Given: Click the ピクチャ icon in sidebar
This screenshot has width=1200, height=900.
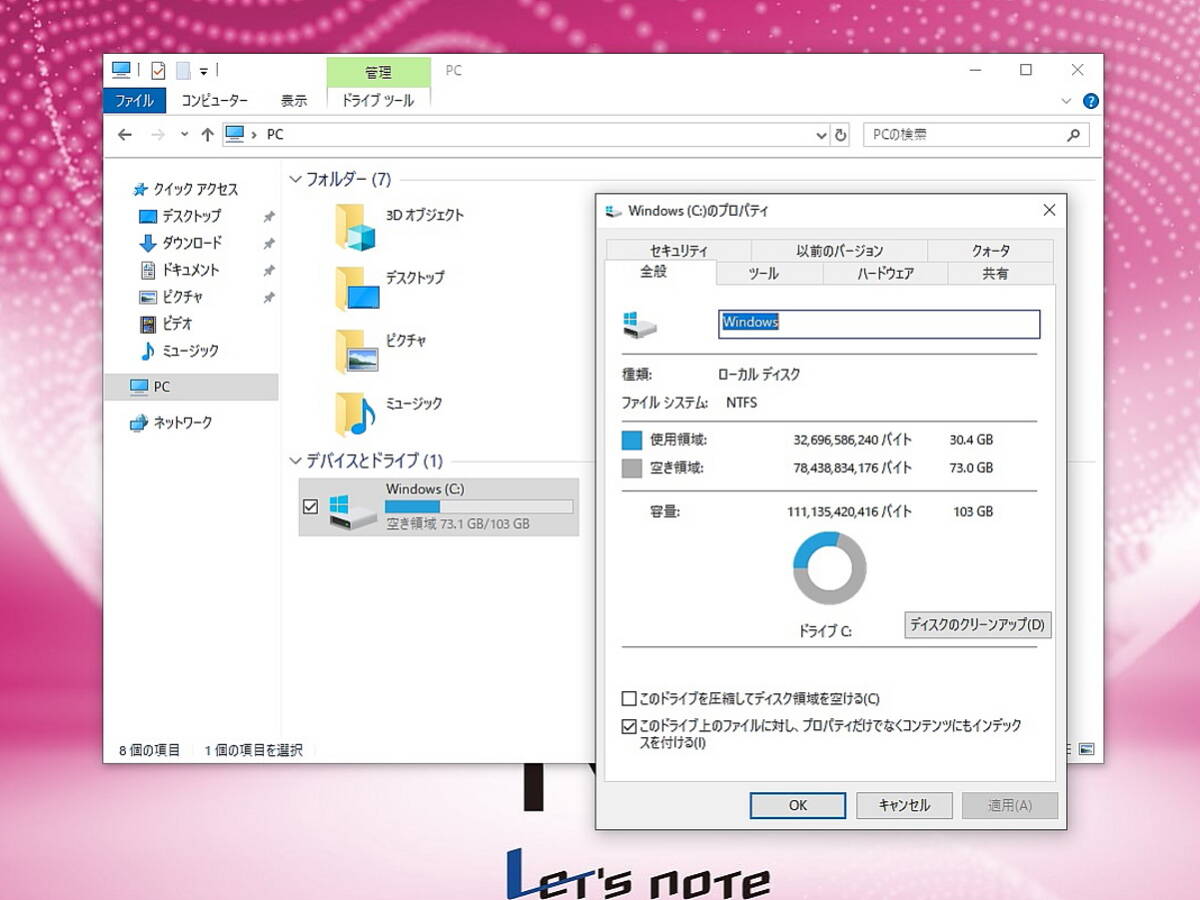Looking at the screenshot, I should pyautogui.click(x=148, y=297).
